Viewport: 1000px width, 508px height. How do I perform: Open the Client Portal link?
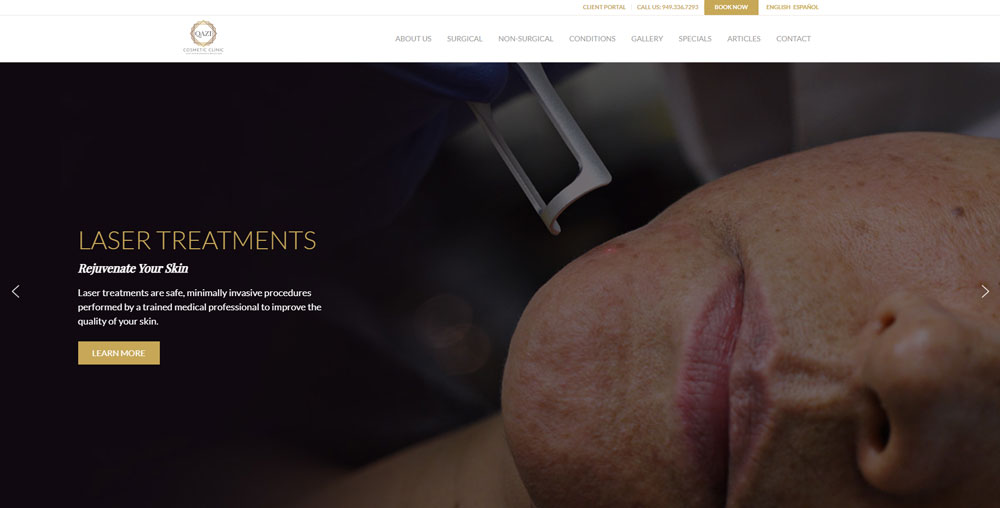(604, 8)
